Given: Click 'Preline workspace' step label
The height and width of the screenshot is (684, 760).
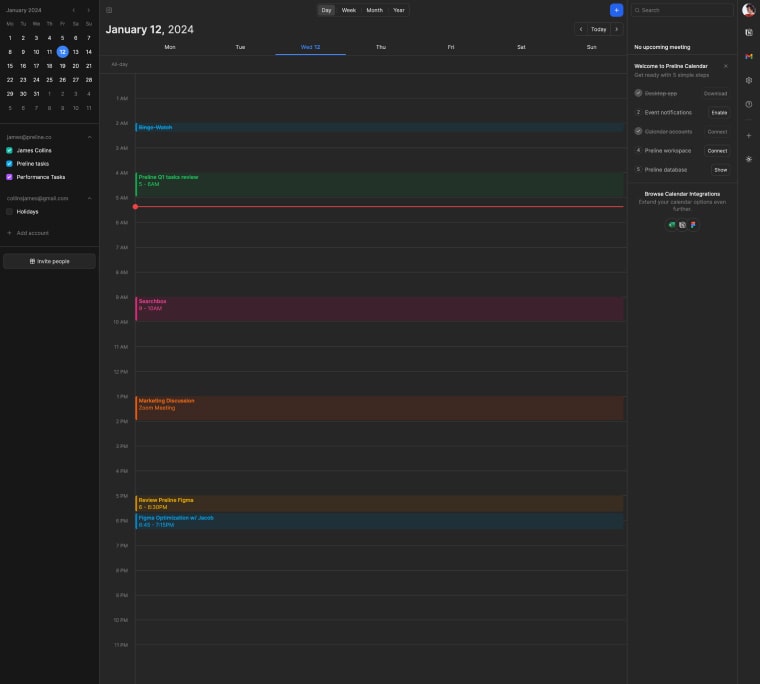Looking at the screenshot, I should pyautogui.click(x=668, y=151).
